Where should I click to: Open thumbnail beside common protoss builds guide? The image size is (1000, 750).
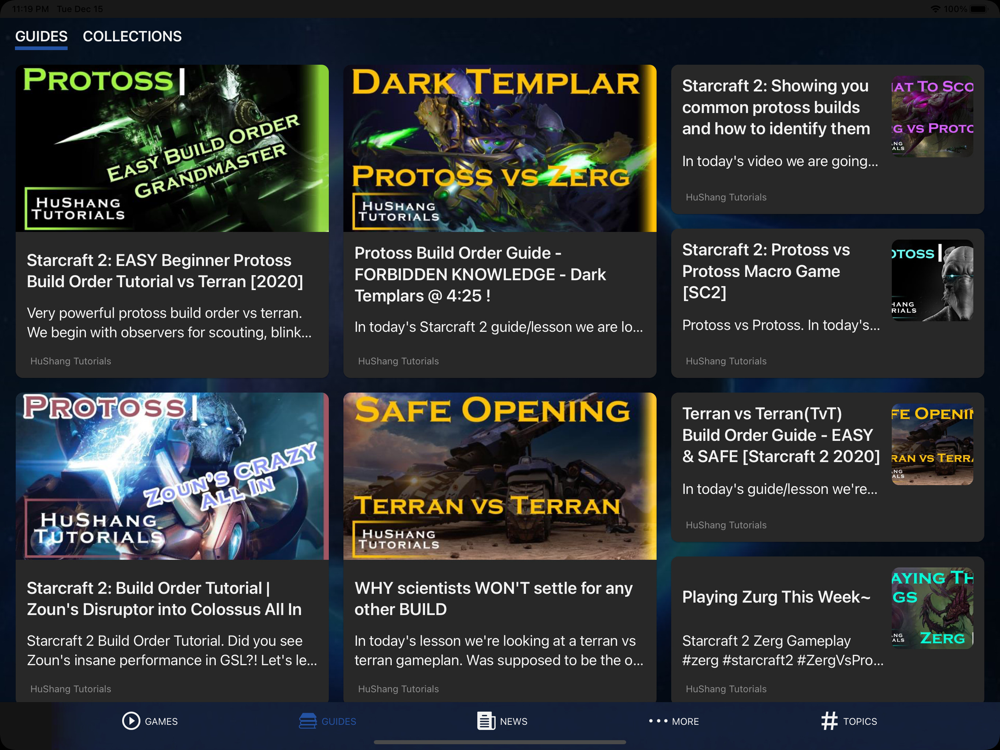tap(932, 117)
